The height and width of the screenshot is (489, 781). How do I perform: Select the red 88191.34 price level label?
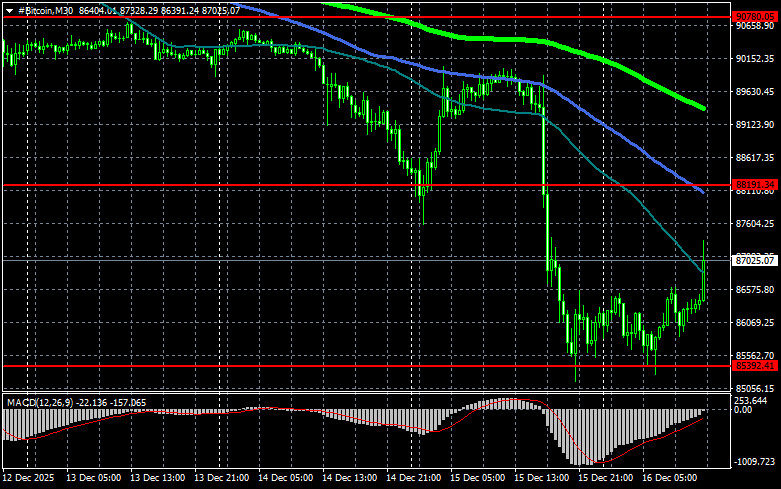[x=754, y=185]
